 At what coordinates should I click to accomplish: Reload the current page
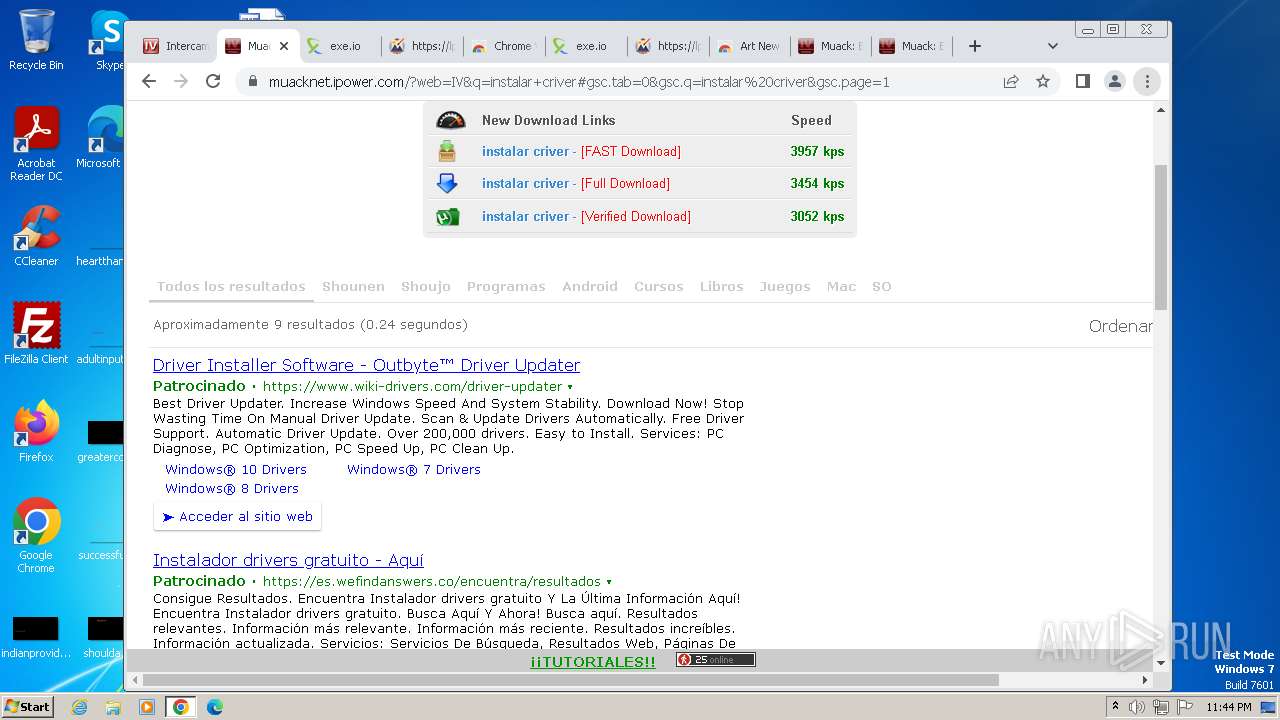point(213,81)
